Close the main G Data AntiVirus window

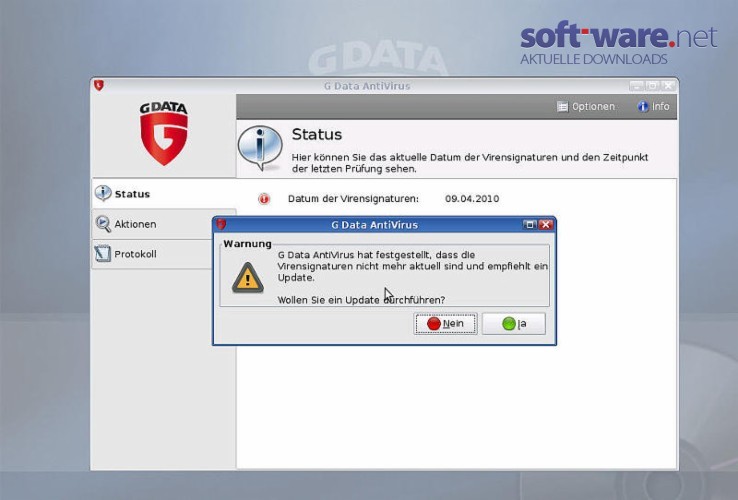click(668, 86)
